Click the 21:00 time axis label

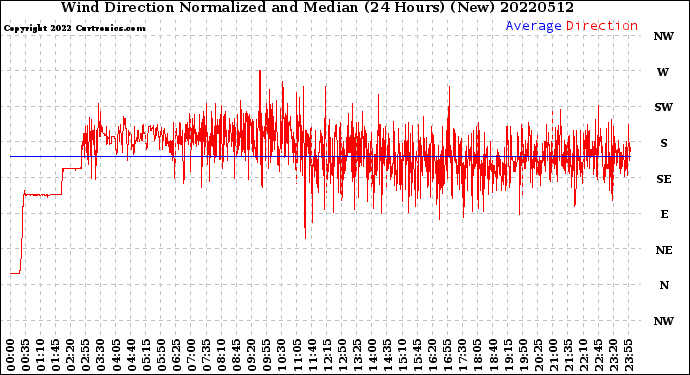point(553,355)
